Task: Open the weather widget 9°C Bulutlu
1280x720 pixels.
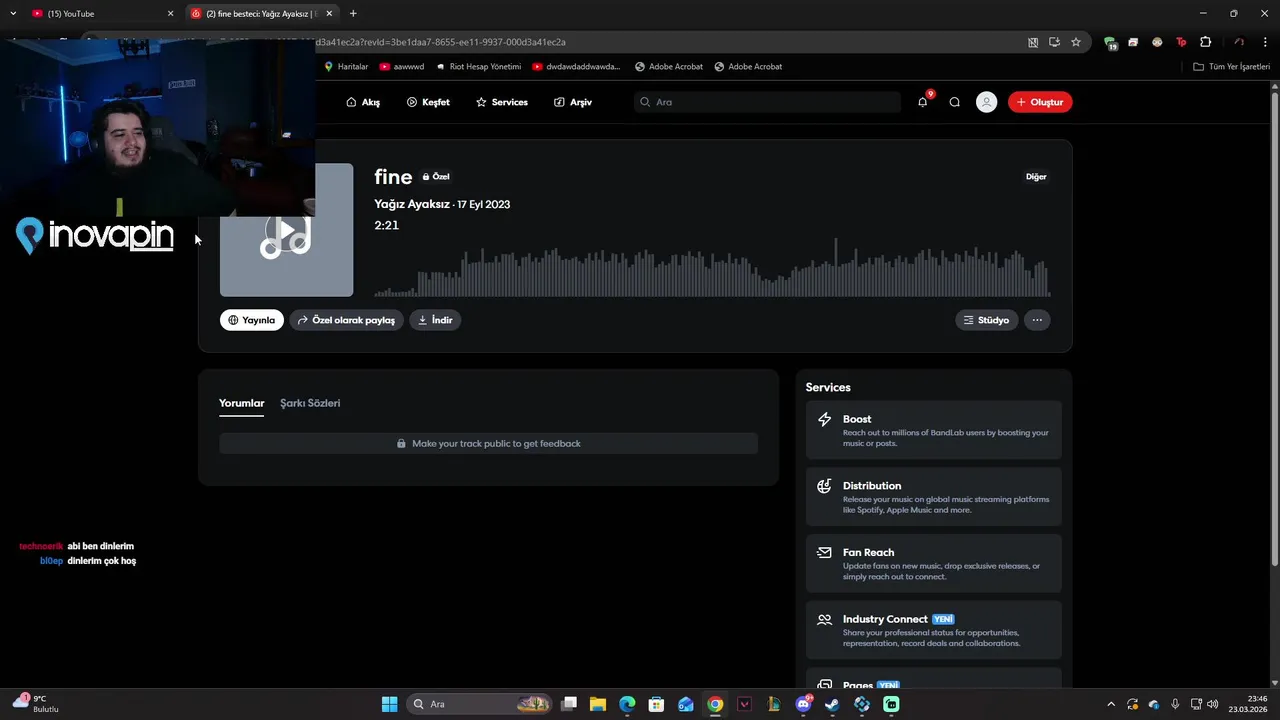Action: coord(36,704)
